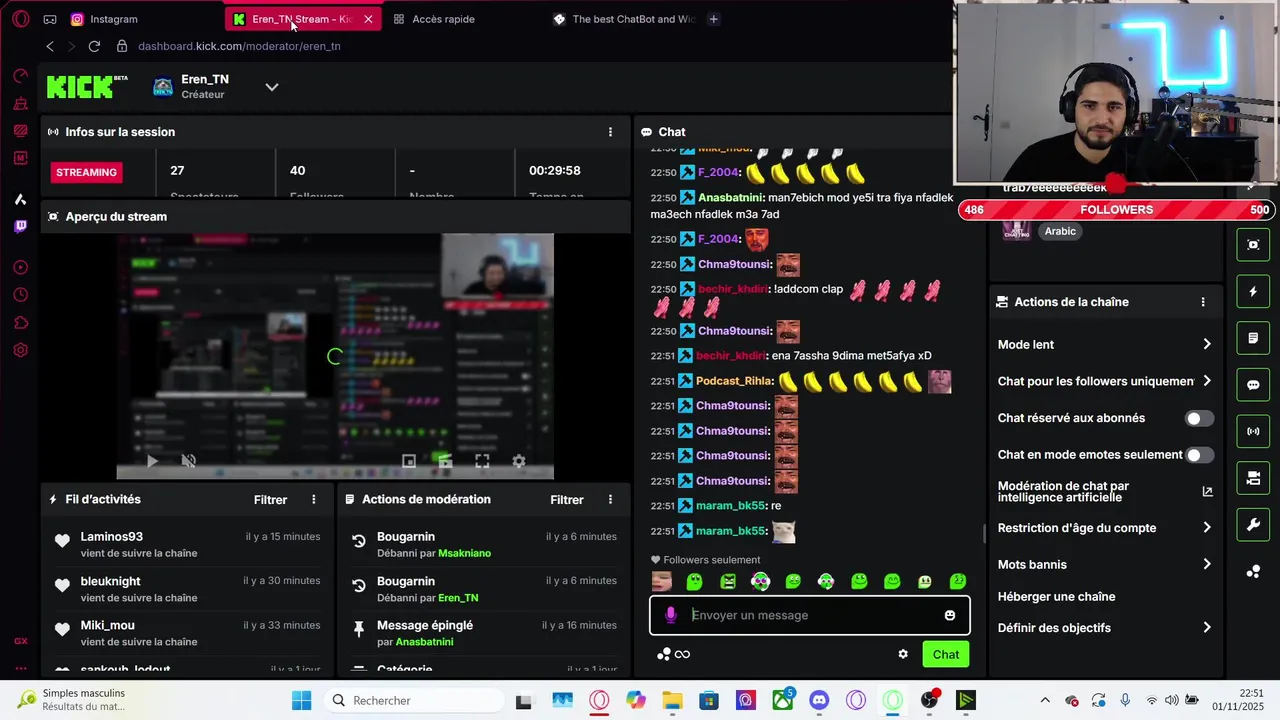Open the session info broadcast icon on right rail

coord(1253,431)
